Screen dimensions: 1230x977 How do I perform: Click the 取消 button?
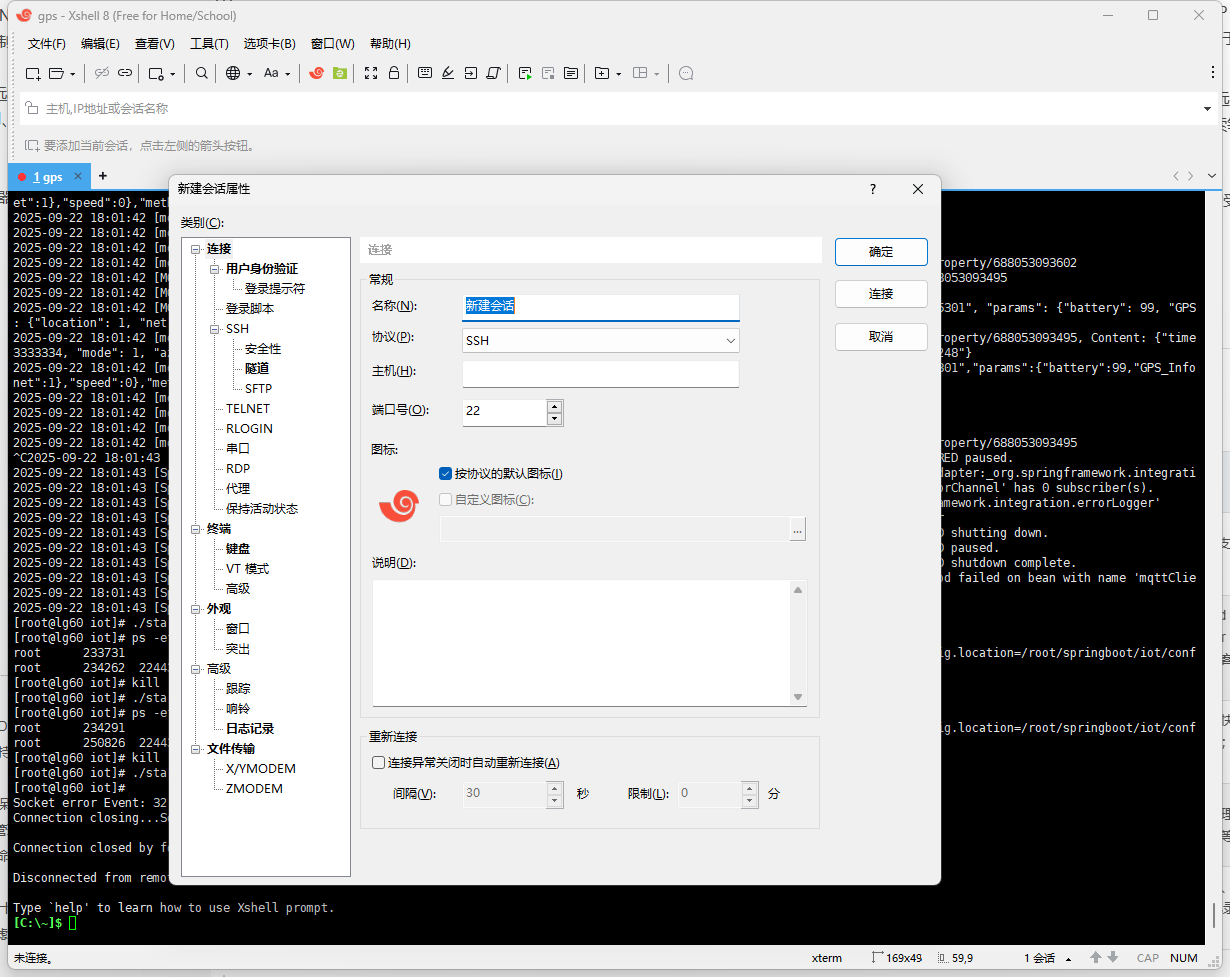tap(881, 337)
